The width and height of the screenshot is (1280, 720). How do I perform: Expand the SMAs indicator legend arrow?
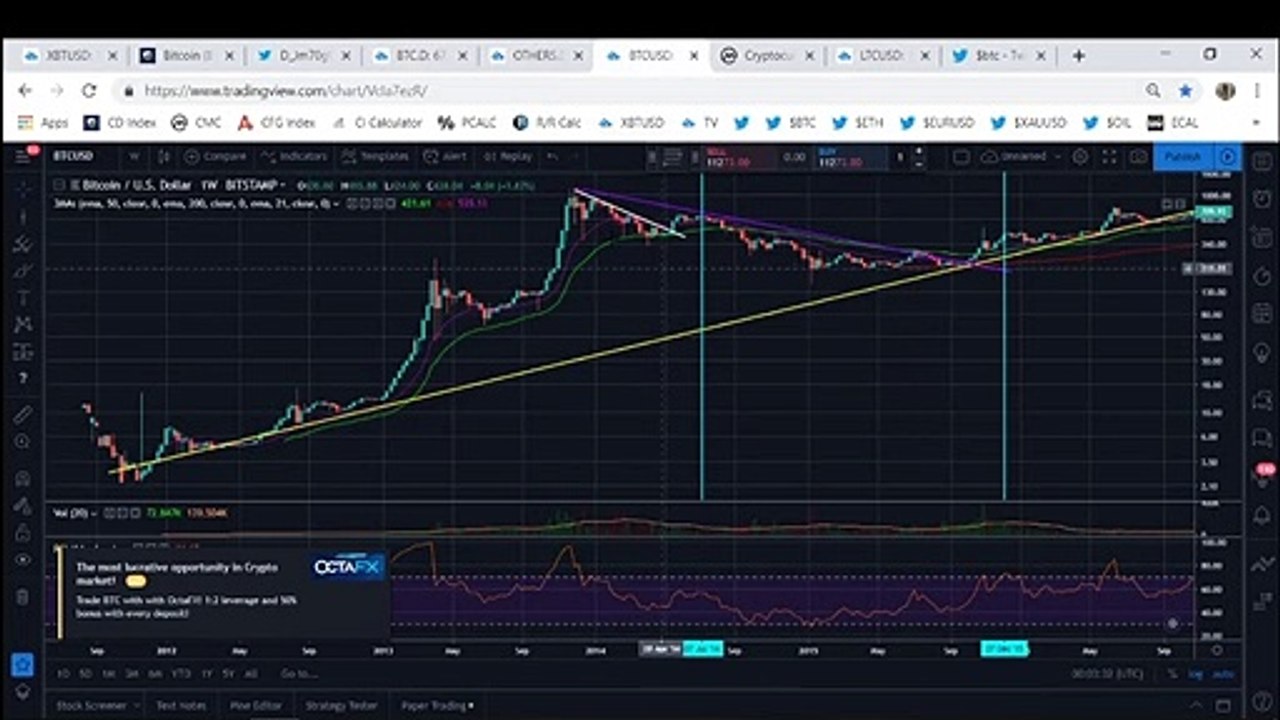pyautogui.click(x=336, y=203)
